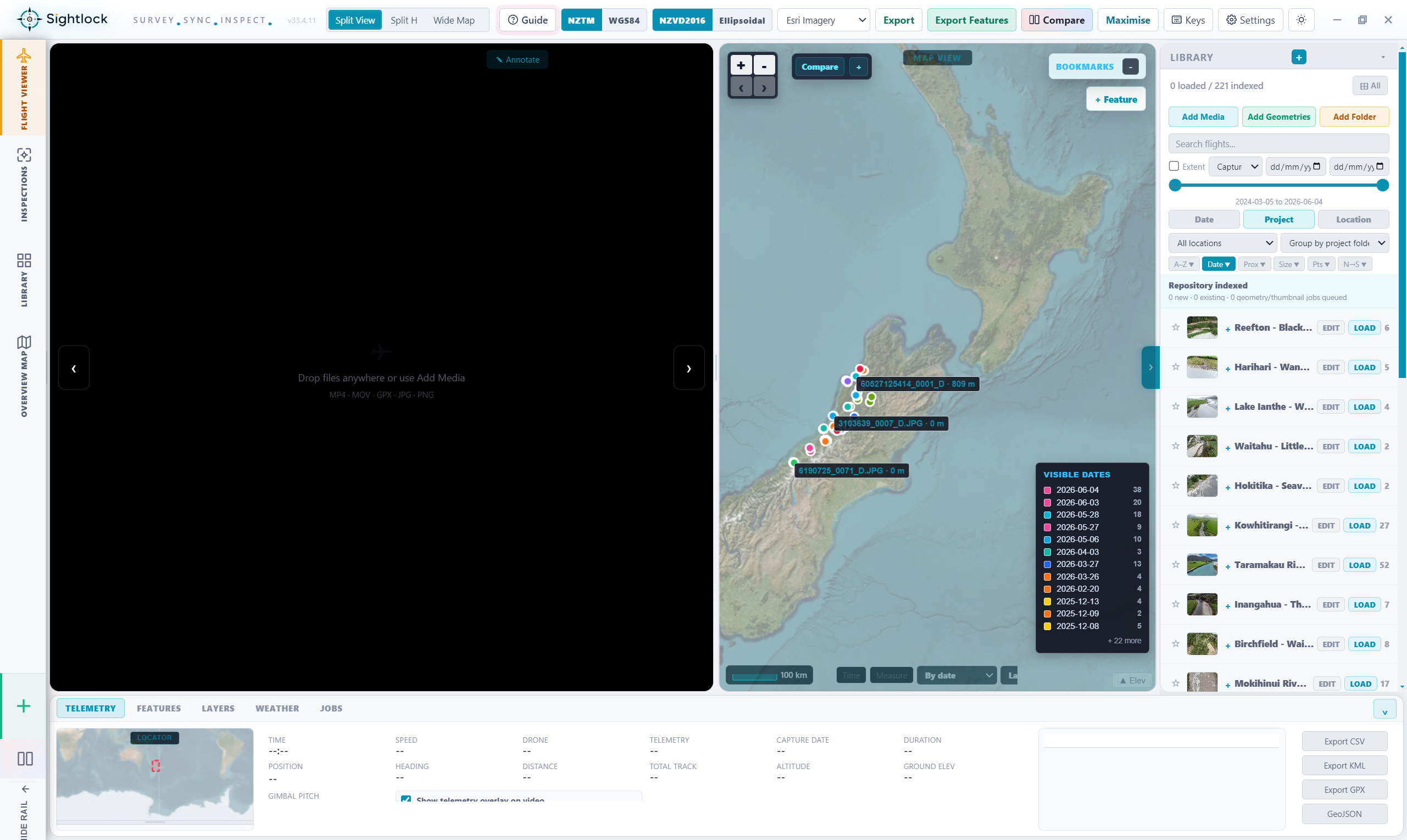
Task: Select NZTM coordinate system
Action: click(x=581, y=20)
